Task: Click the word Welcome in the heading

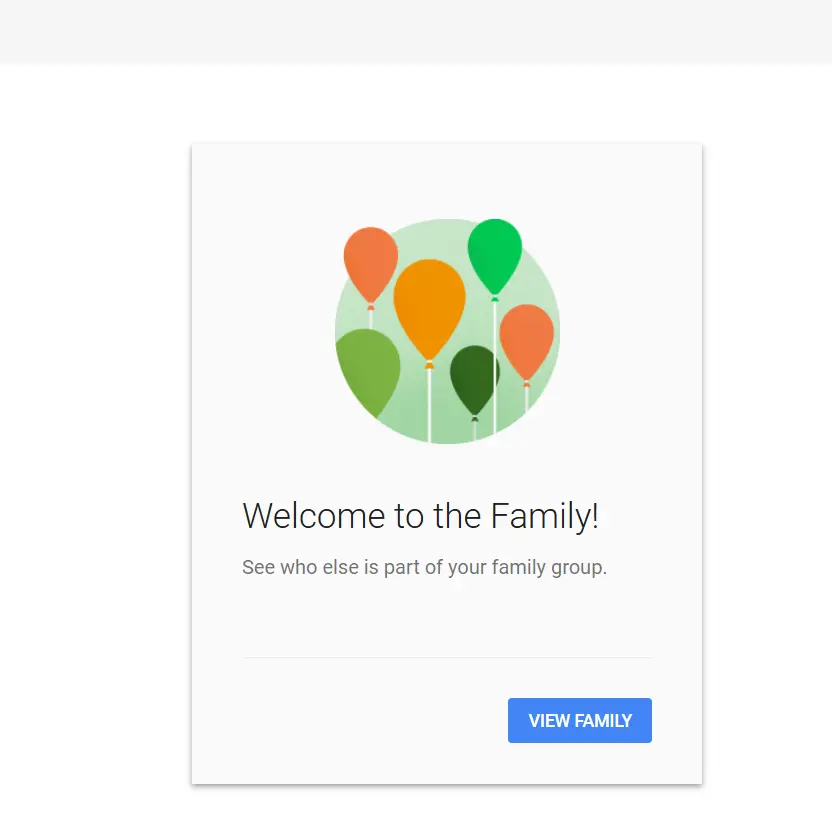Action: click(314, 515)
